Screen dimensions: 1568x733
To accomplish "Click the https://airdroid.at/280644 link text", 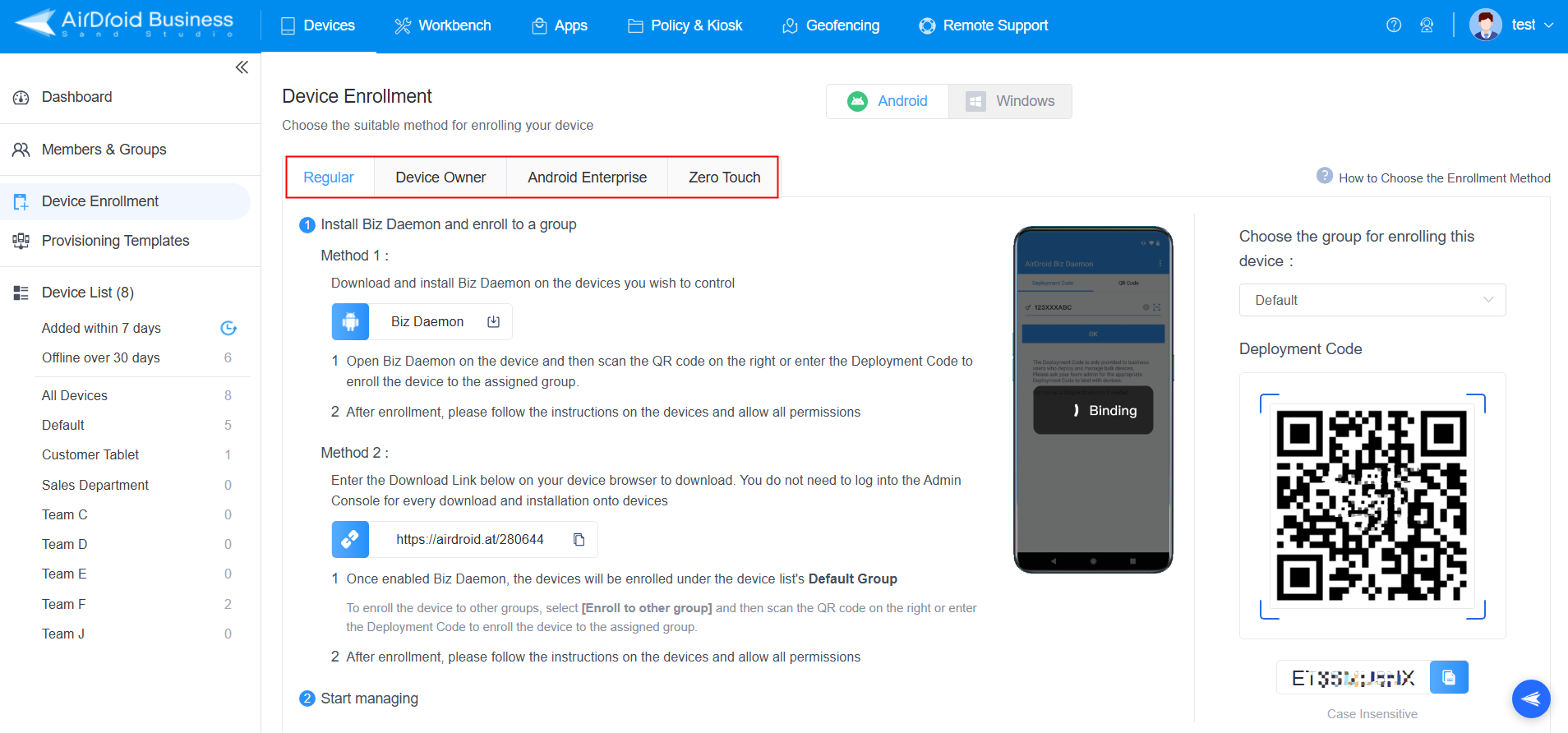I will pyautogui.click(x=470, y=539).
